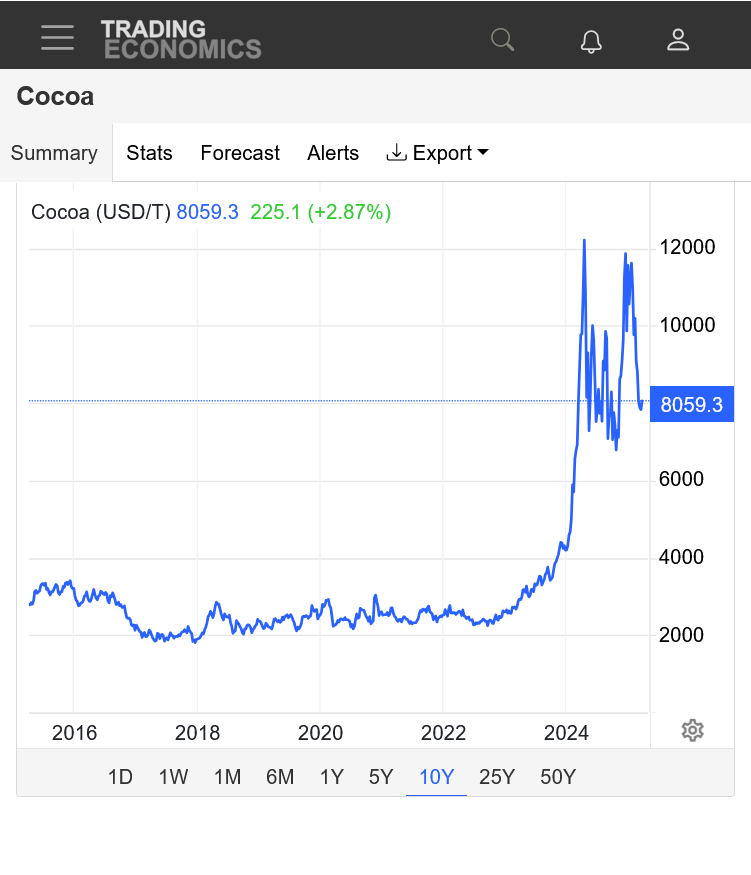This screenshot has width=751, height=875.
Task: Select the 5Y time range
Action: (381, 776)
